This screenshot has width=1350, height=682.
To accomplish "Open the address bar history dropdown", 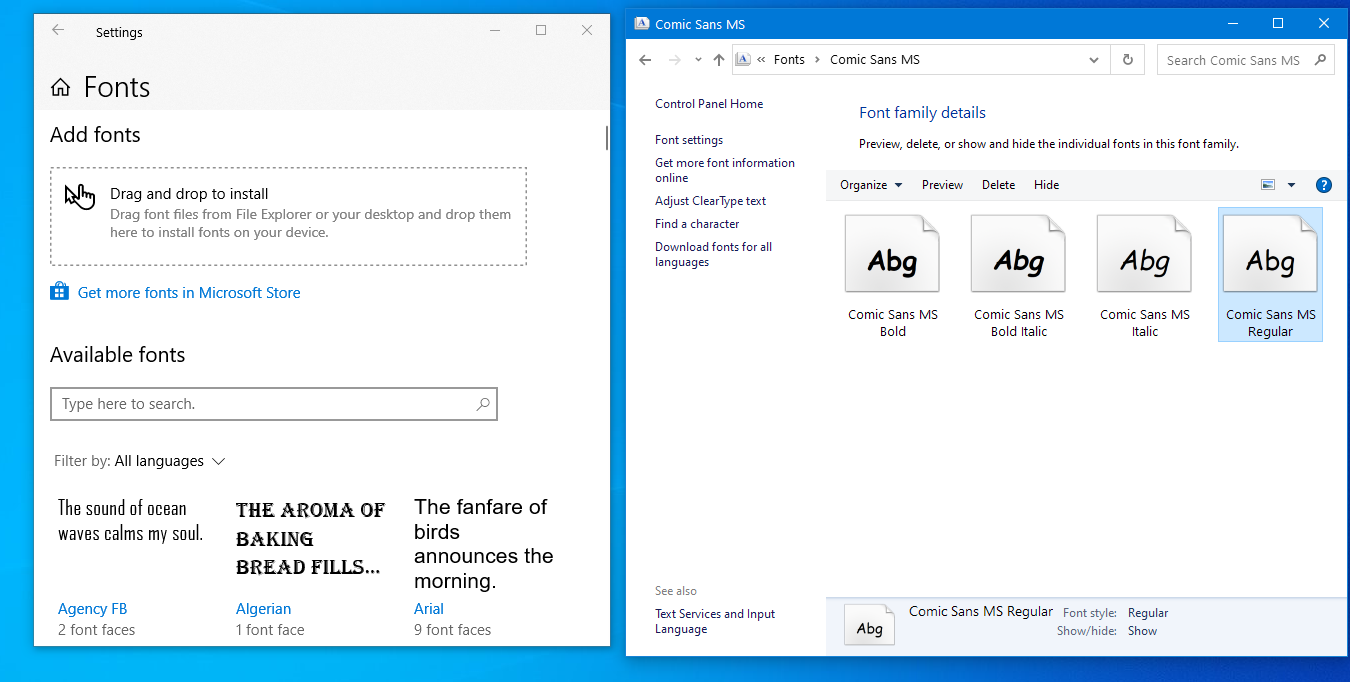I will tap(1094, 60).
